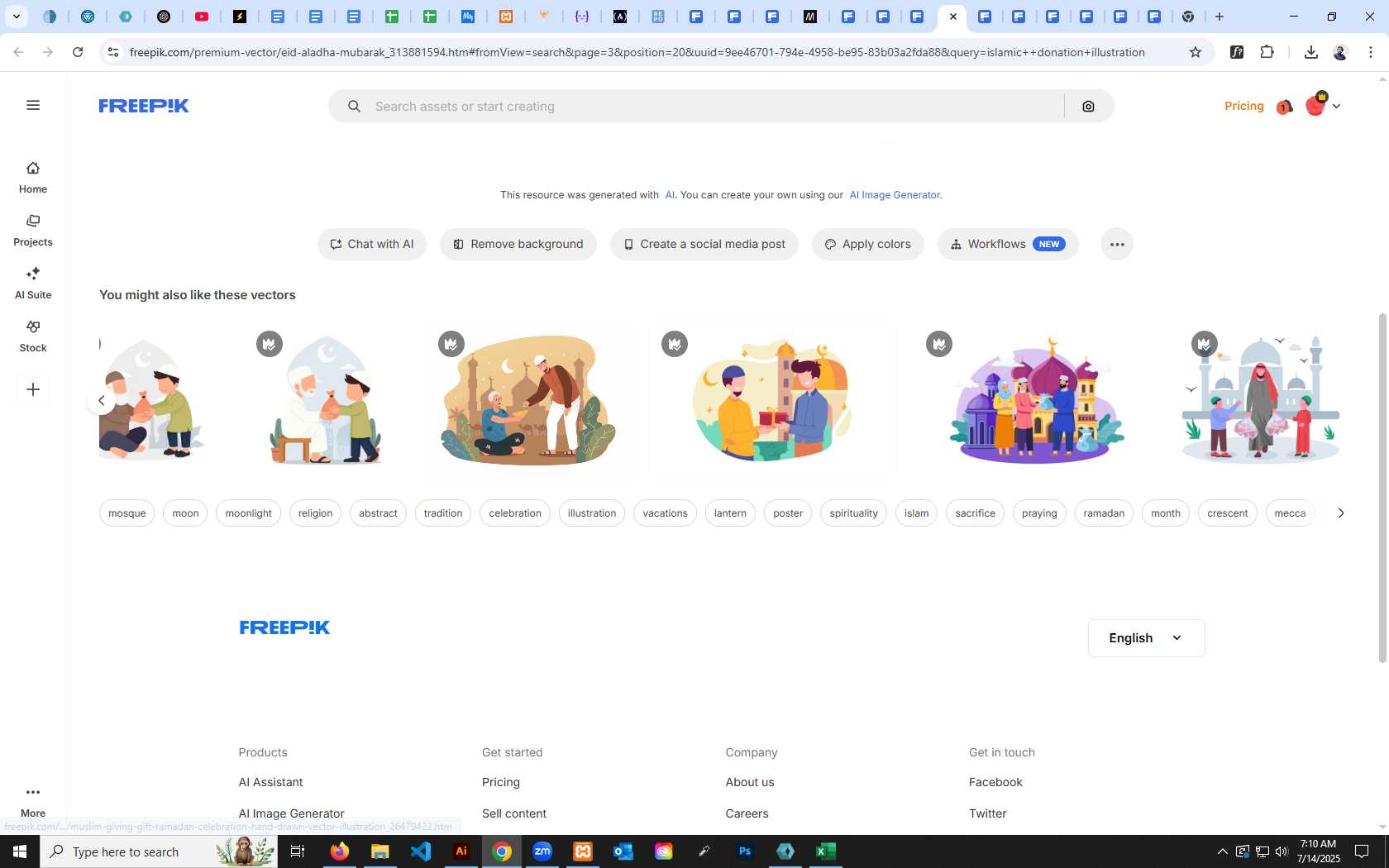Select the crescent tag

click(1227, 513)
